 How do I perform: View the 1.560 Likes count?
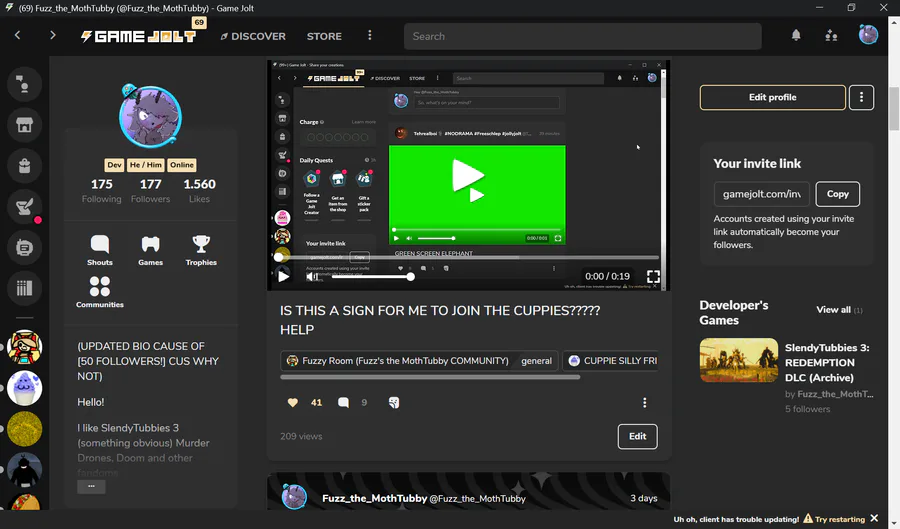199,190
